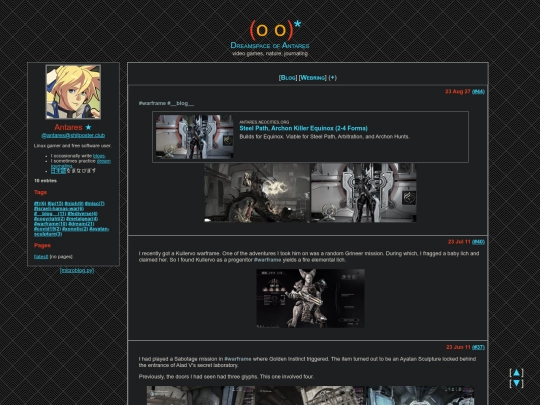540x405 pixels.
Task: Open the Kullervo lich screenshot image
Action: pos(310,298)
